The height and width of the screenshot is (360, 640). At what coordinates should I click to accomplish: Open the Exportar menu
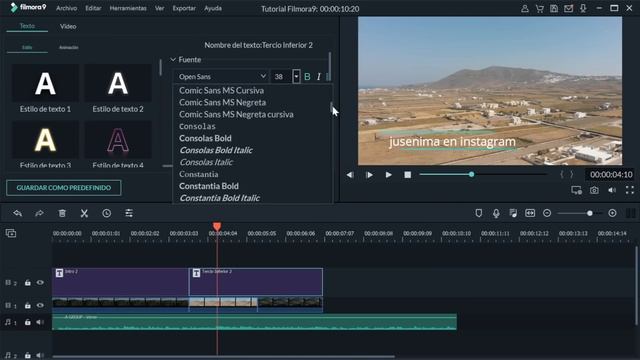(184, 8)
